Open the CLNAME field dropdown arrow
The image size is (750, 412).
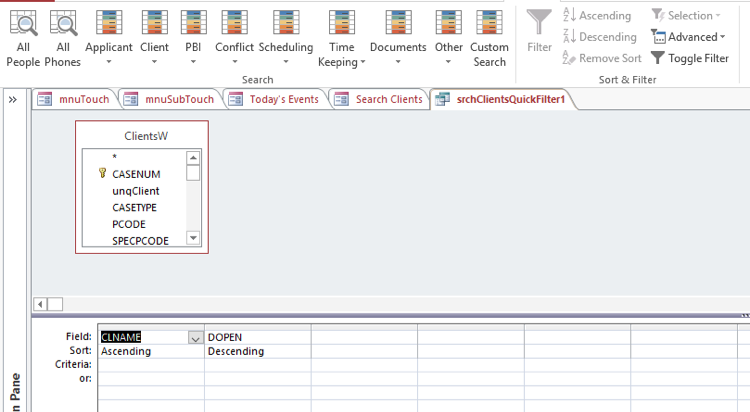pos(195,338)
